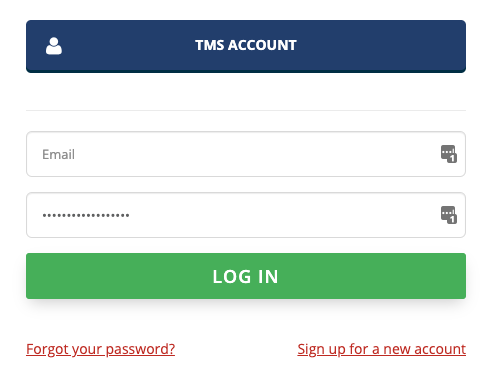Click the green LOG IN button
Viewport: 491px width, 386px height.
[246, 276]
